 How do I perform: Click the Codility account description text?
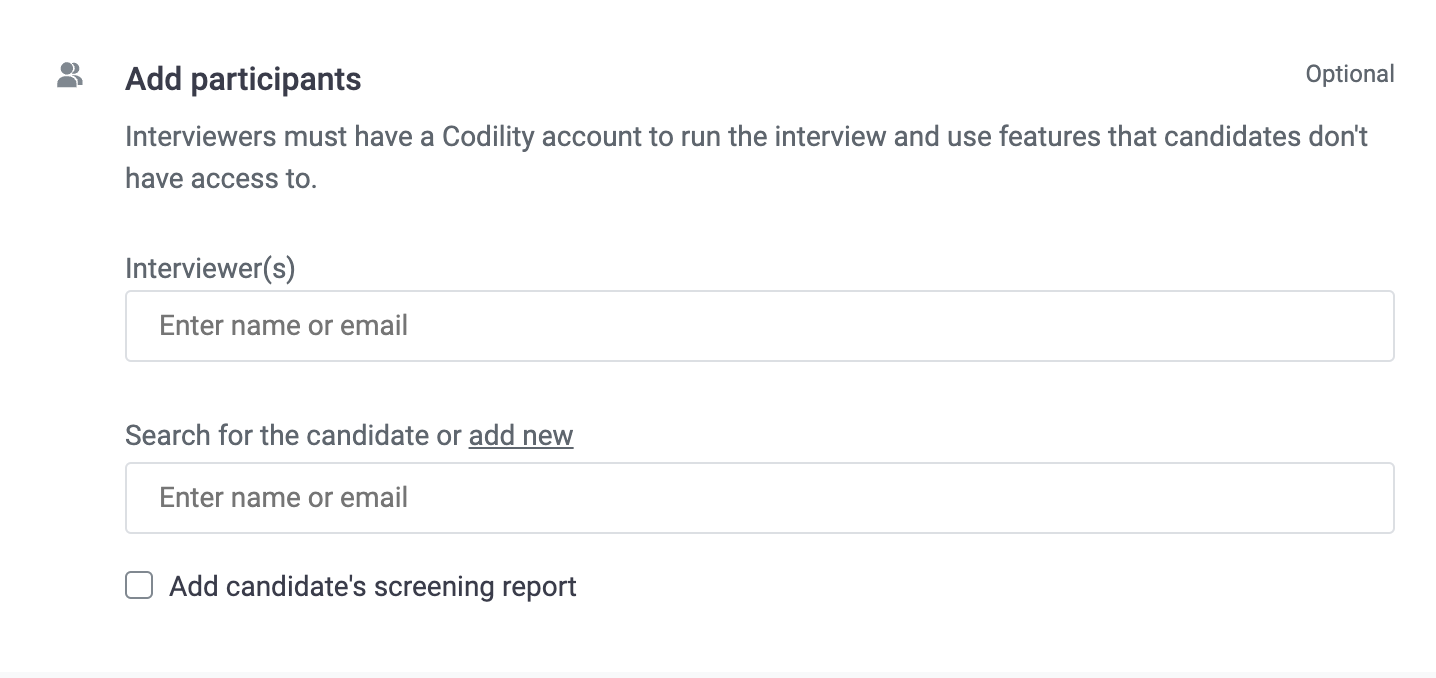click(x=746, y=157)
